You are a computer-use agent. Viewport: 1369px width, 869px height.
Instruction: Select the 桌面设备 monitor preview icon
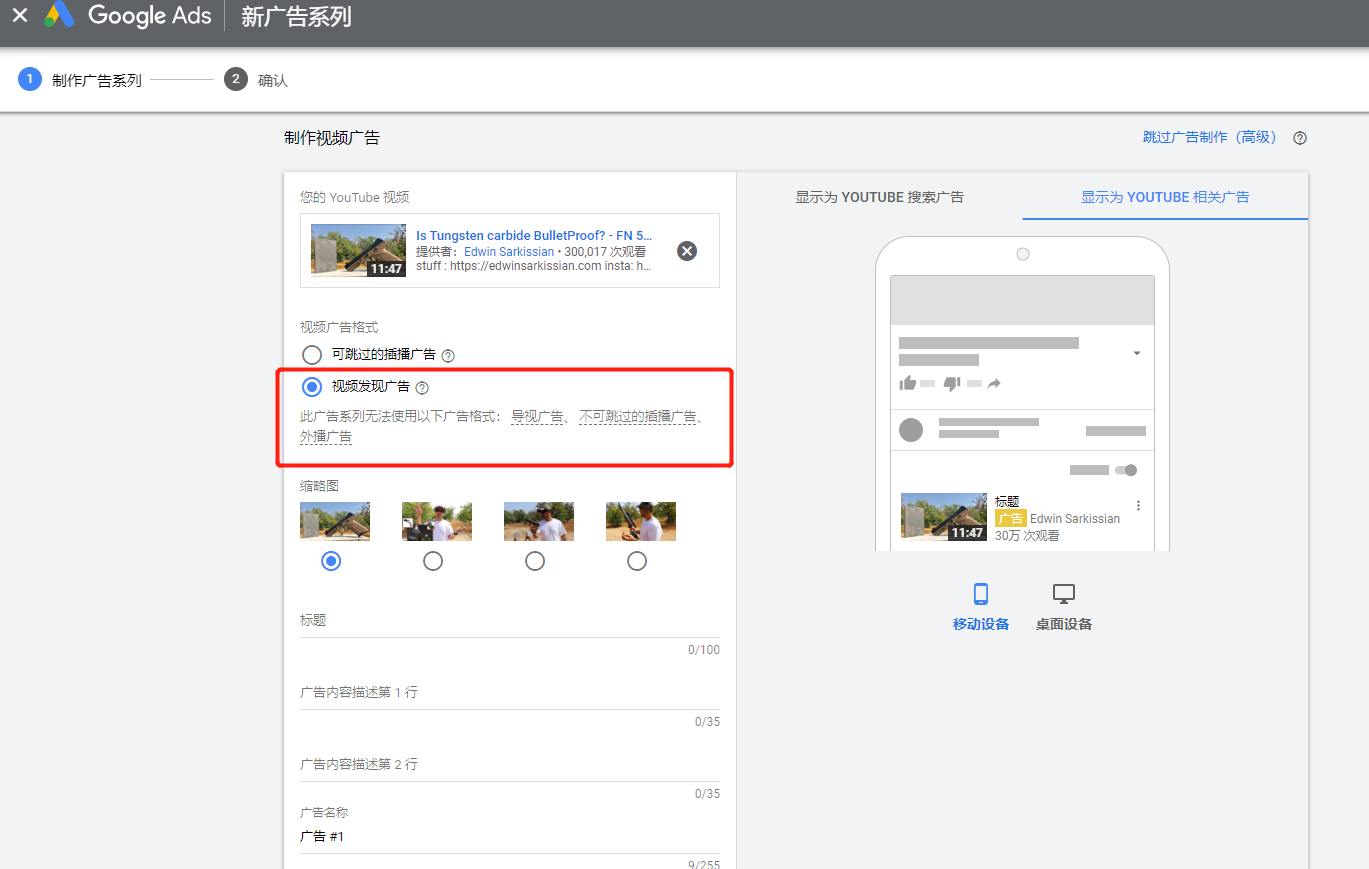1064,594
